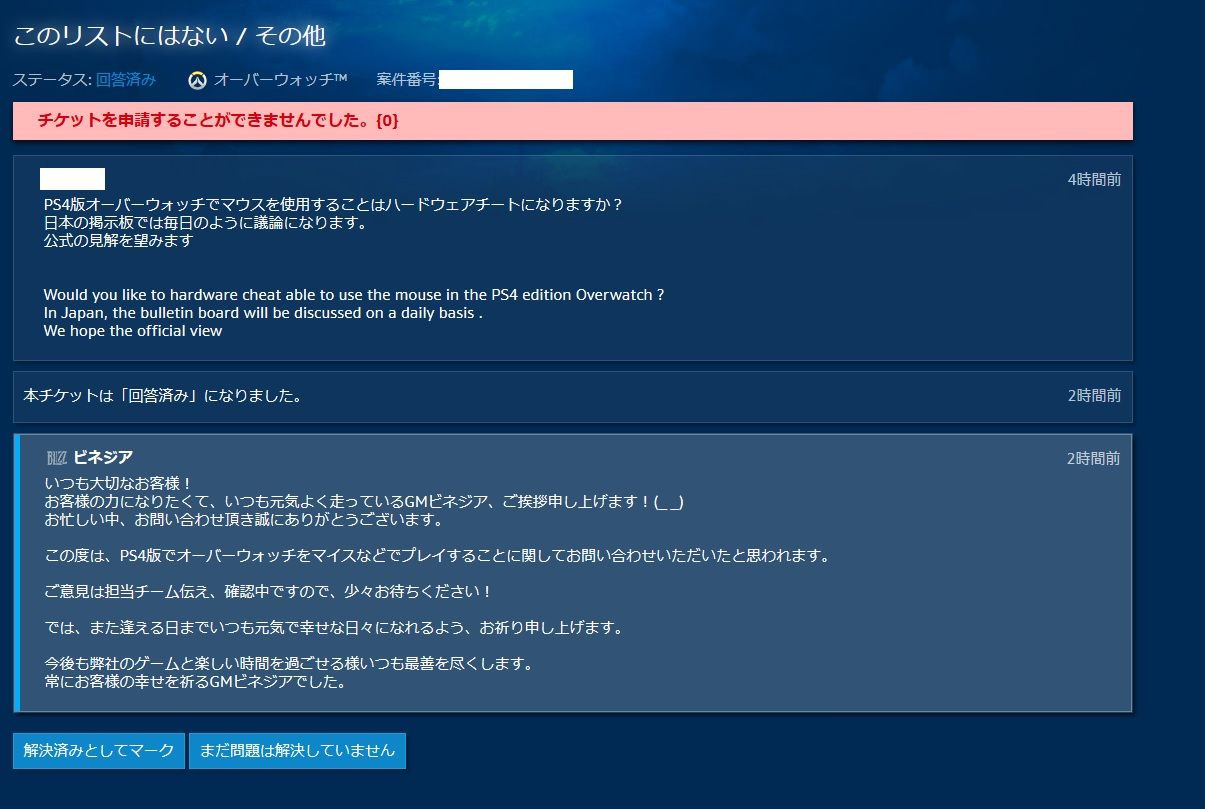Click the redacted username in the first message
The height and width of the screenshot is (809, 1205).
(x=72, y=180)
